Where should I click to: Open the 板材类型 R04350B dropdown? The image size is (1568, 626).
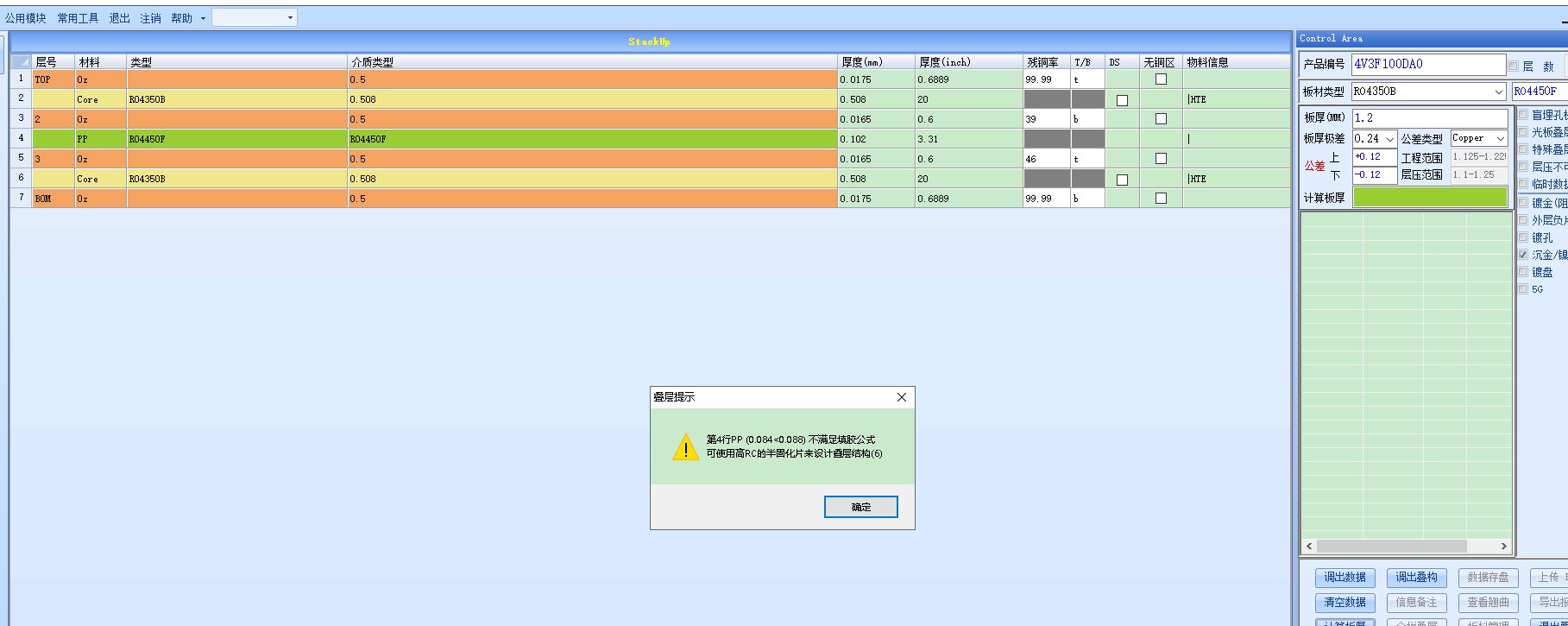tap(1499, 92)
